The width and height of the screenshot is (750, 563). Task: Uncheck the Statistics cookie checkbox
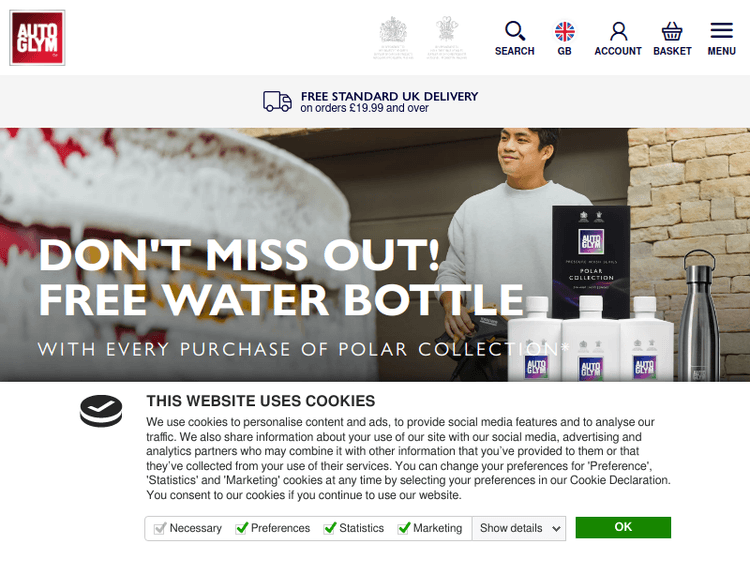tap(330, 528)
